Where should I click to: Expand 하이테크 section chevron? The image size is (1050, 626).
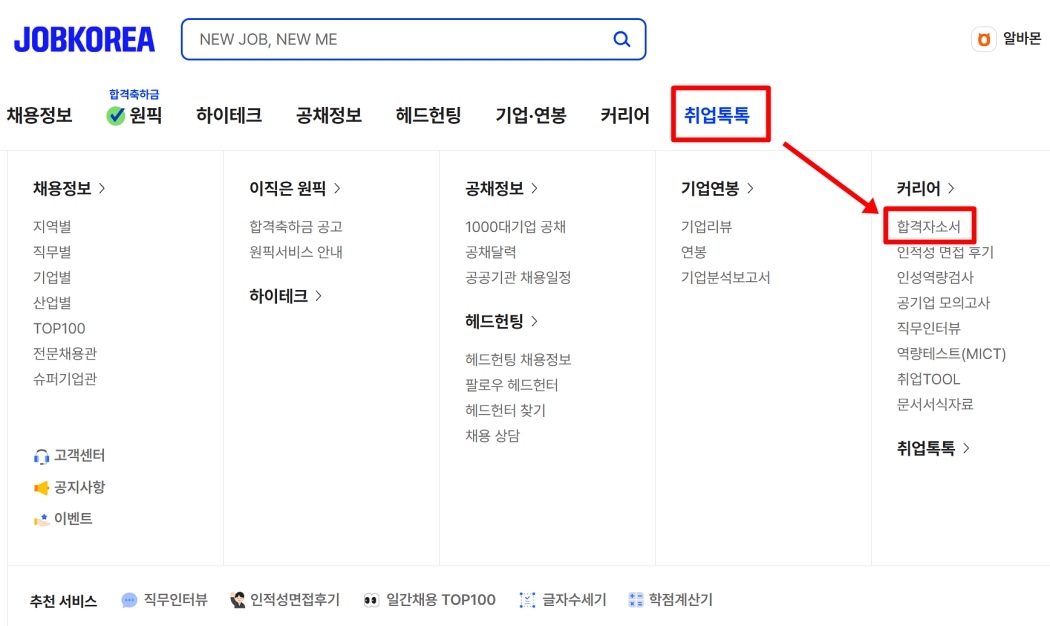point(318,296)
